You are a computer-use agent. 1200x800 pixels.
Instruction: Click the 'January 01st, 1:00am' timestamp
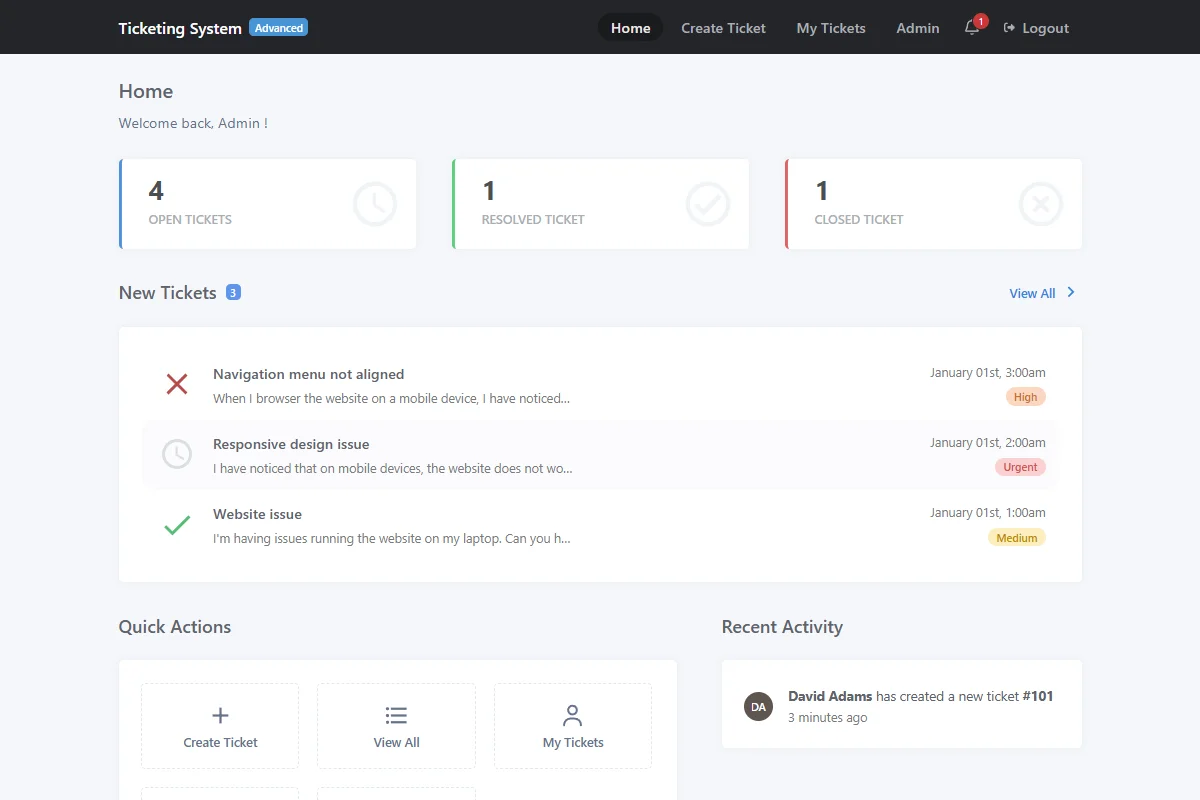pos(988,512)
